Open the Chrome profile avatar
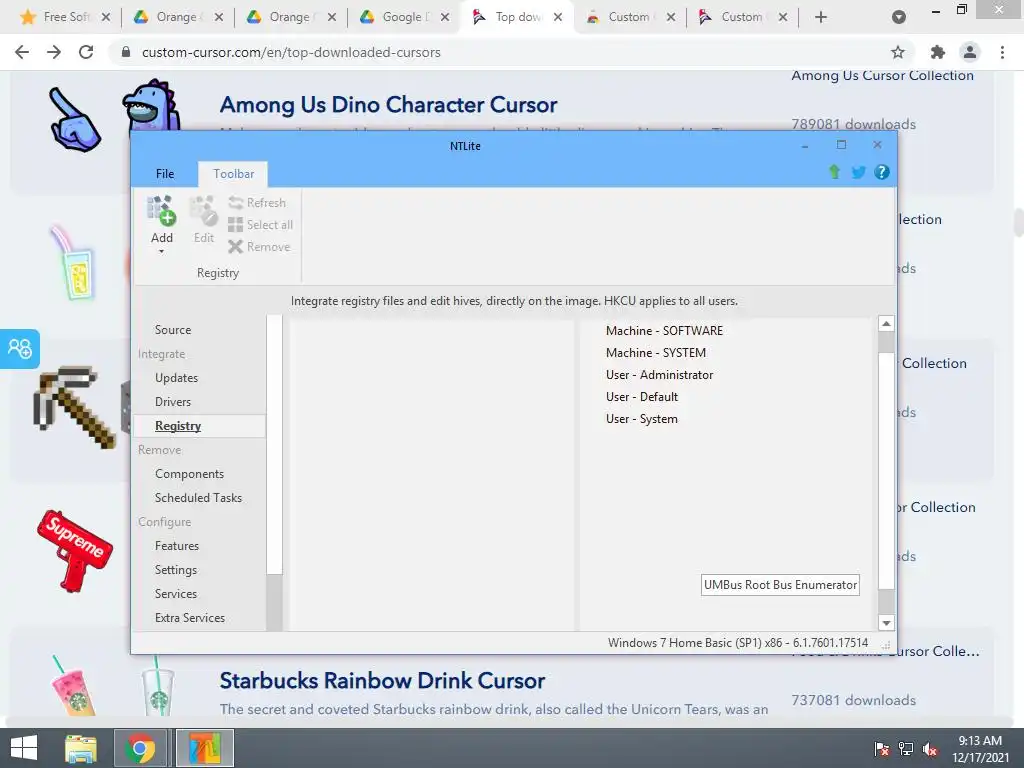 pos(970,52)
